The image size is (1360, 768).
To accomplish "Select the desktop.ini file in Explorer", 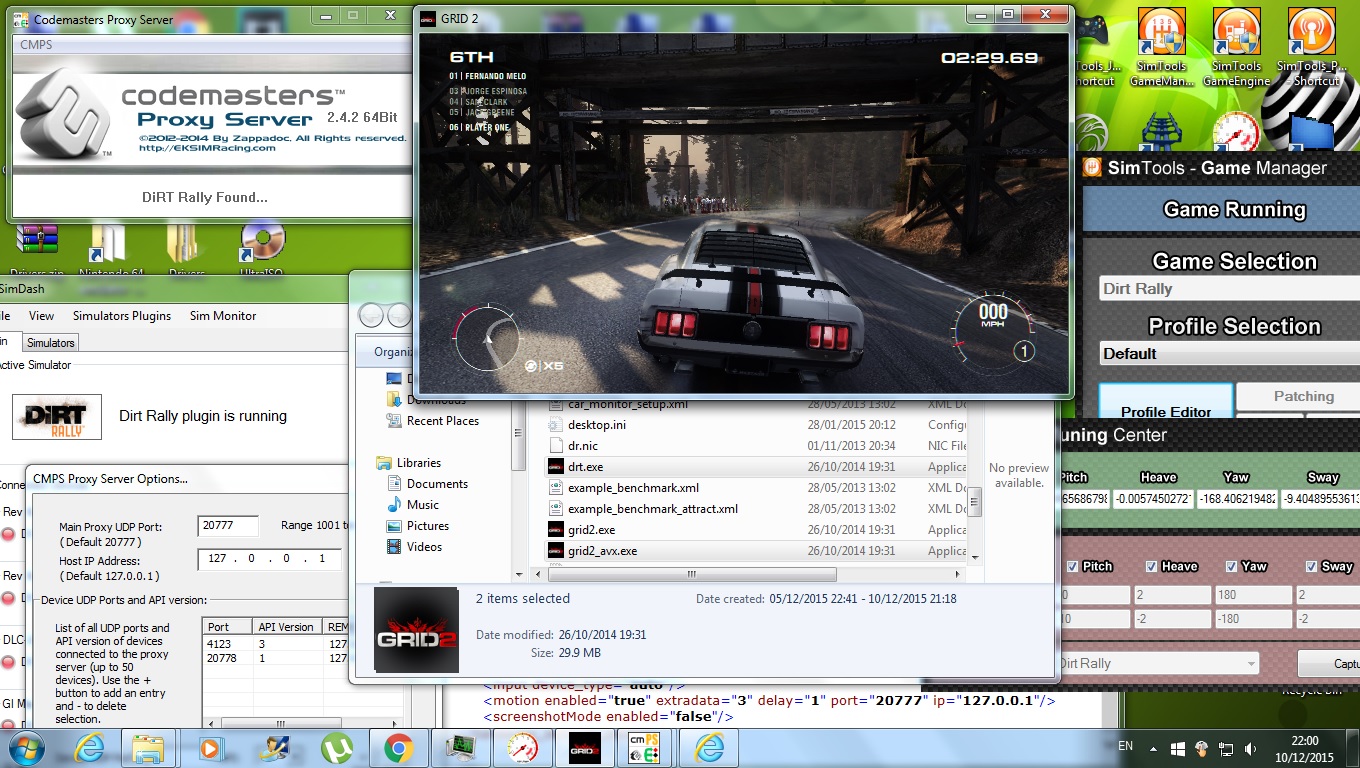I will 755,425.
